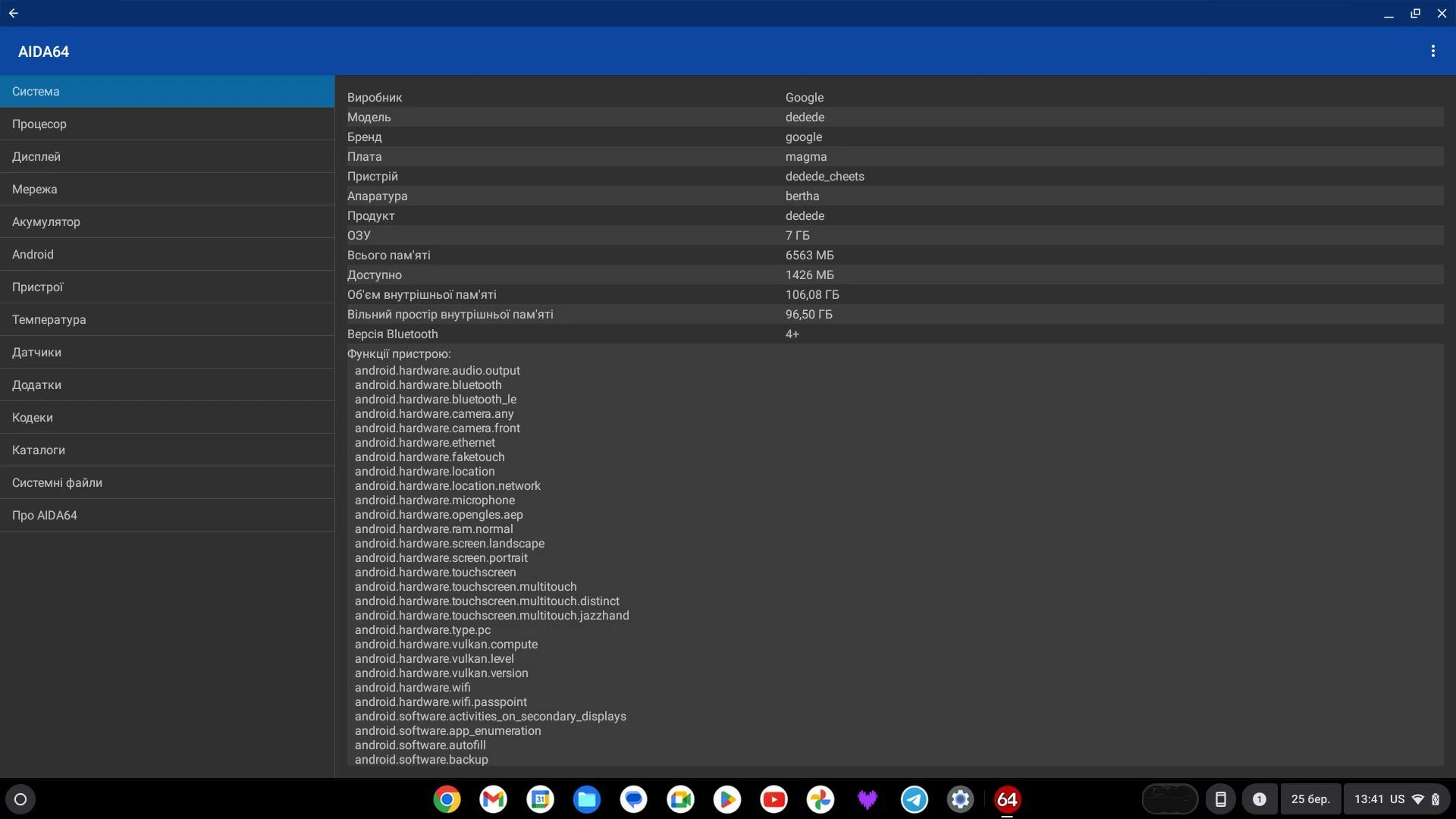Click android.software.backup entry
Image resolution: width=1456 pixels, height=819 pixels.
click(x=421, y=759)
